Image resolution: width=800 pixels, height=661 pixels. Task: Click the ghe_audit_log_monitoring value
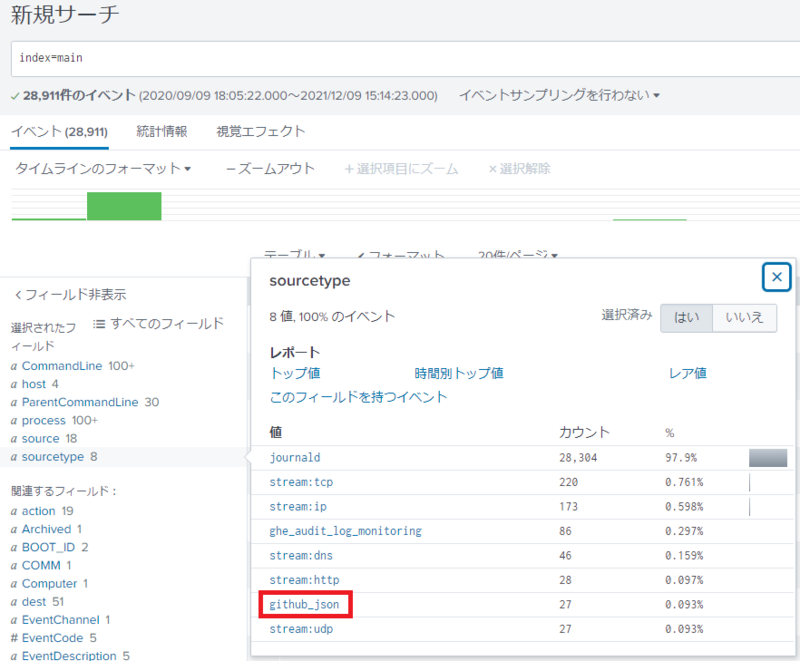(345, 531)
